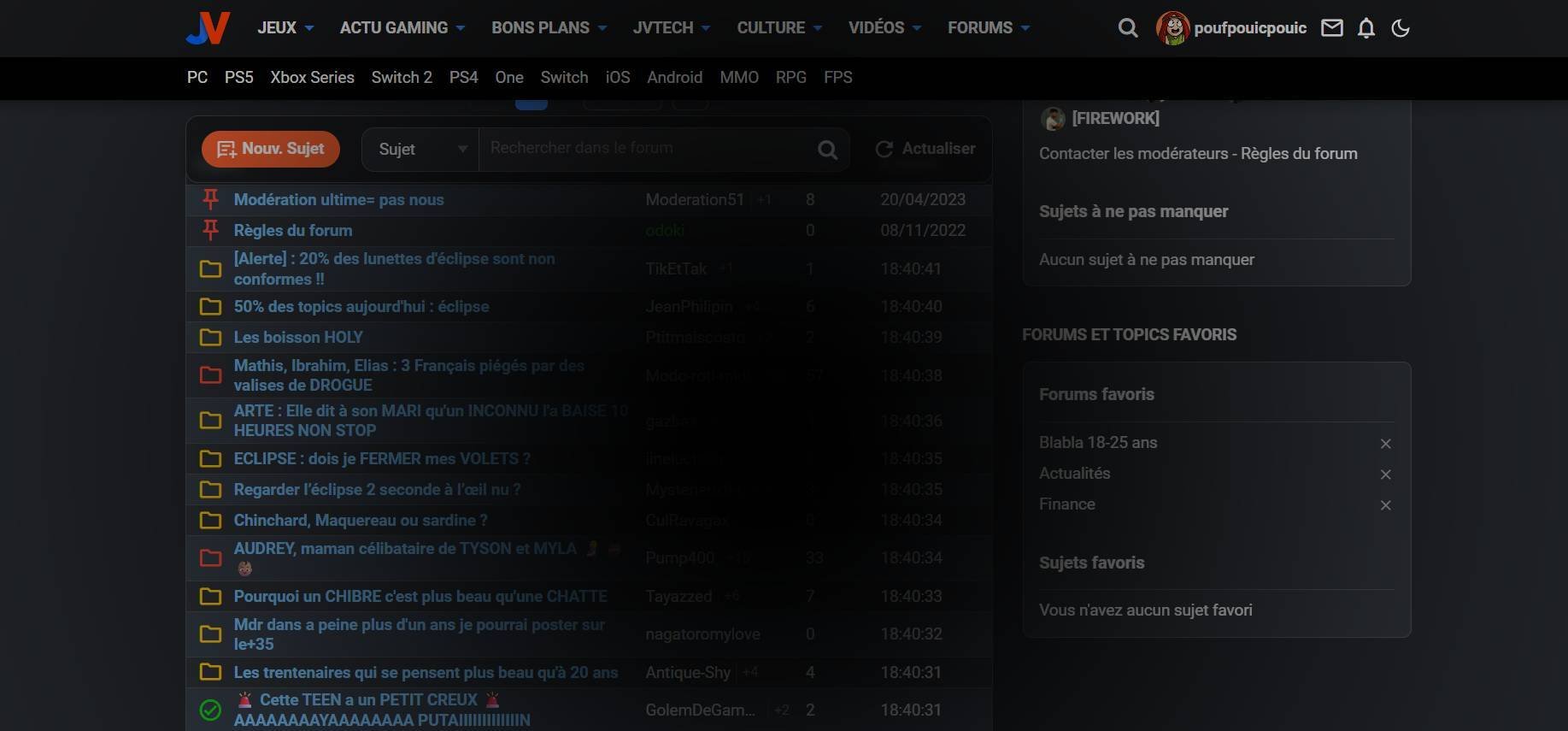Viewport: 1568px width, 731px height.
Task: Remove Actualités from favorite forums
Action: click(x=1386, y=475)
